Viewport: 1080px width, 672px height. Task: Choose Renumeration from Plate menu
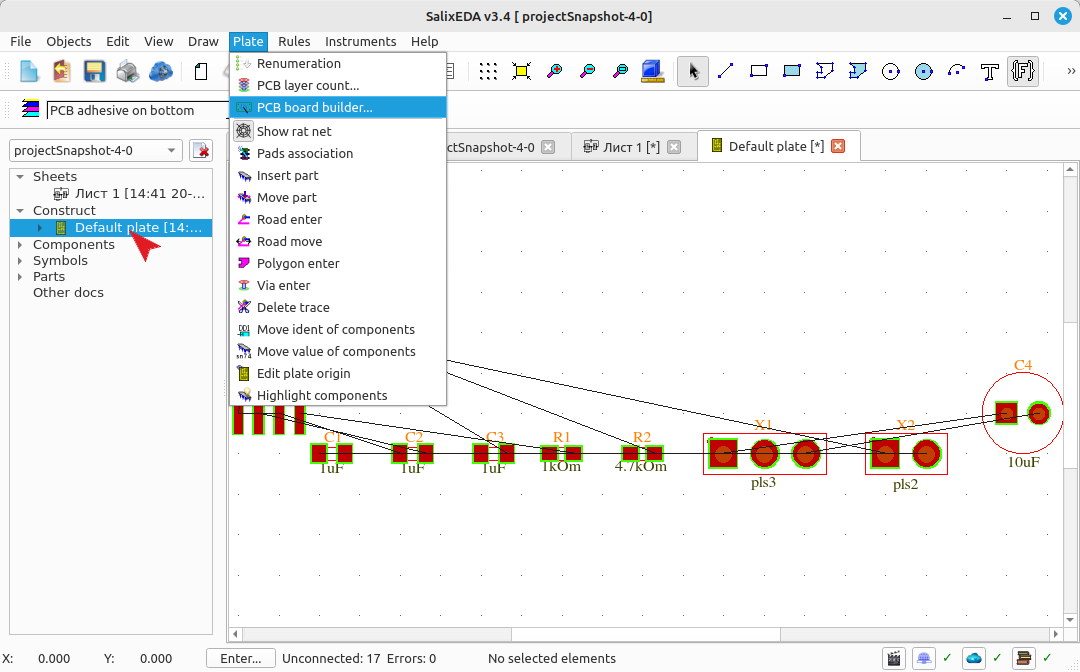click(x=338, y=63)
